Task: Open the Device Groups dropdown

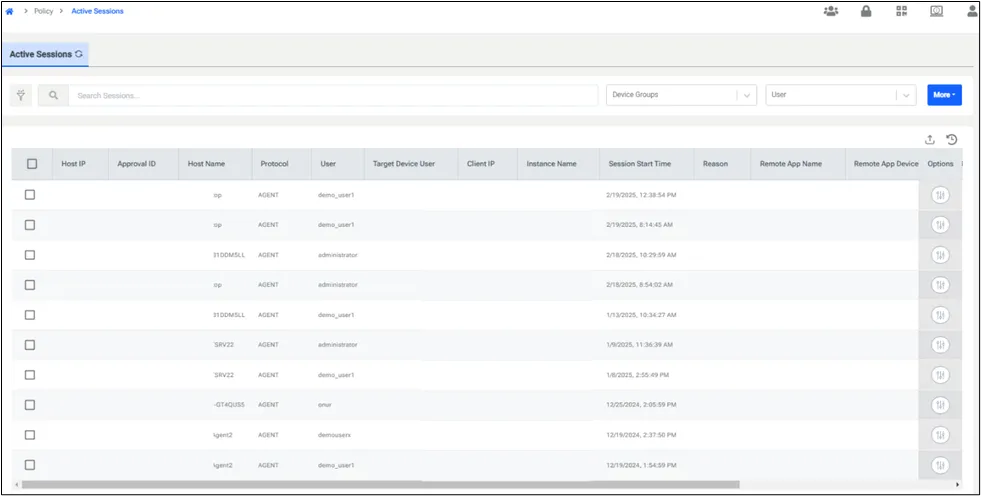Action: (x=681, y=95)
